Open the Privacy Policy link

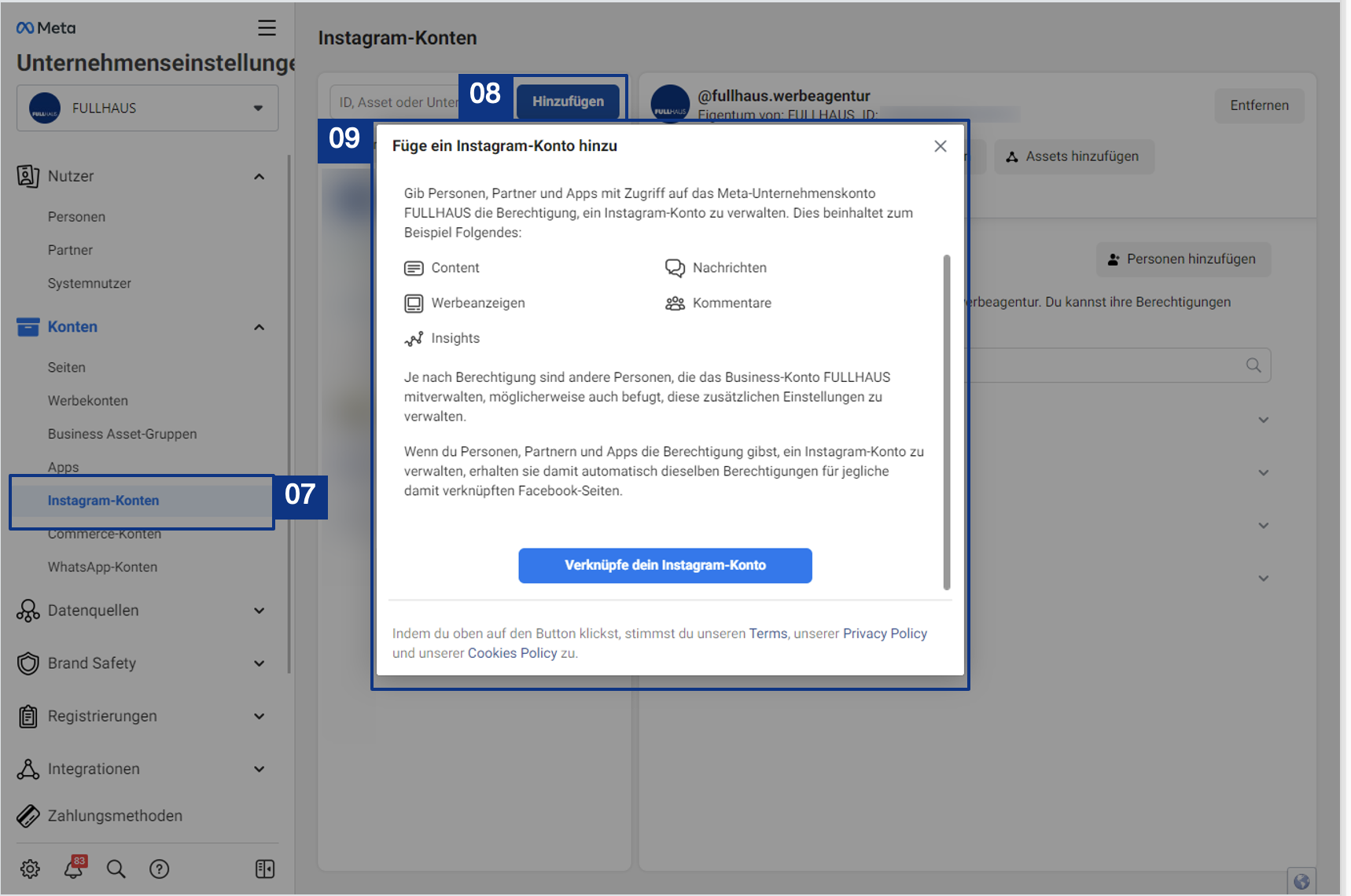click(x=885, y=633)
